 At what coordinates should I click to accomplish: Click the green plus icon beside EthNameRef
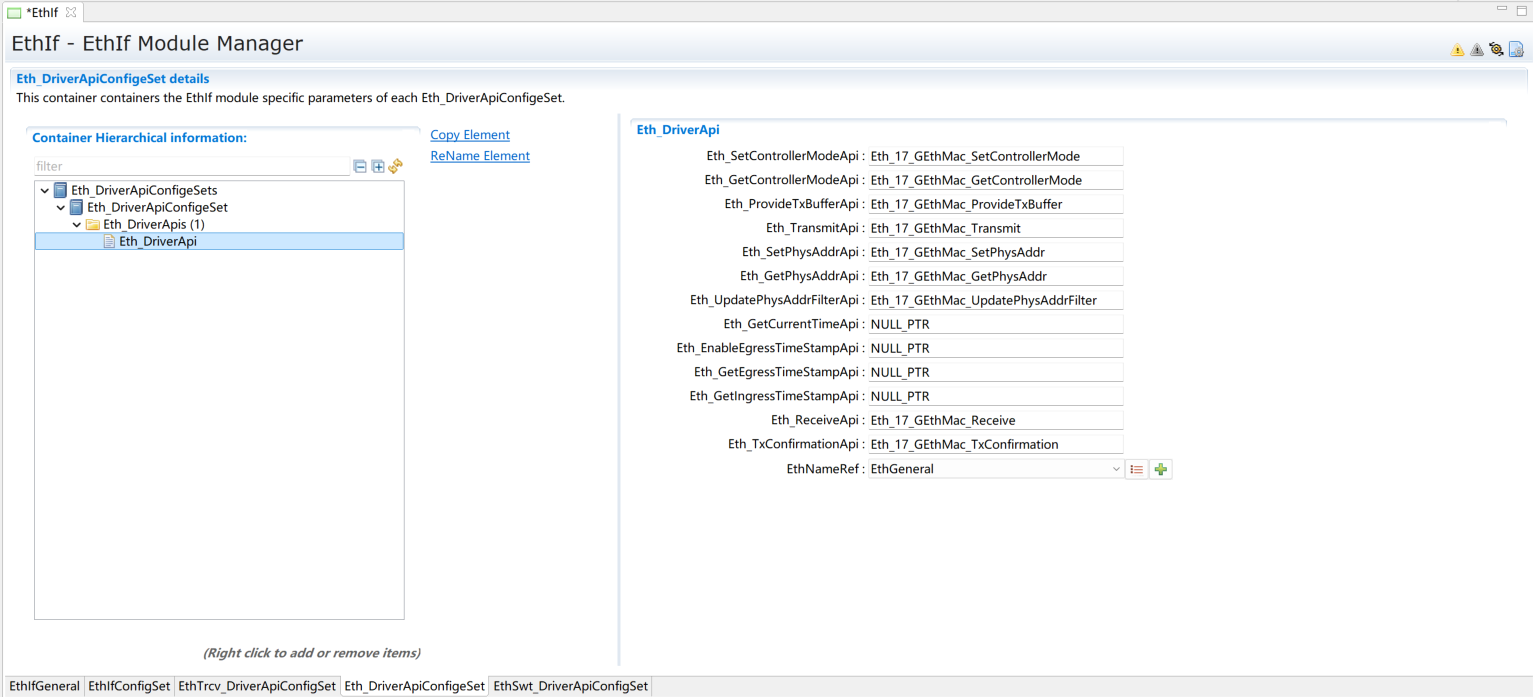pyautogui.click(x=1160, y=469)
